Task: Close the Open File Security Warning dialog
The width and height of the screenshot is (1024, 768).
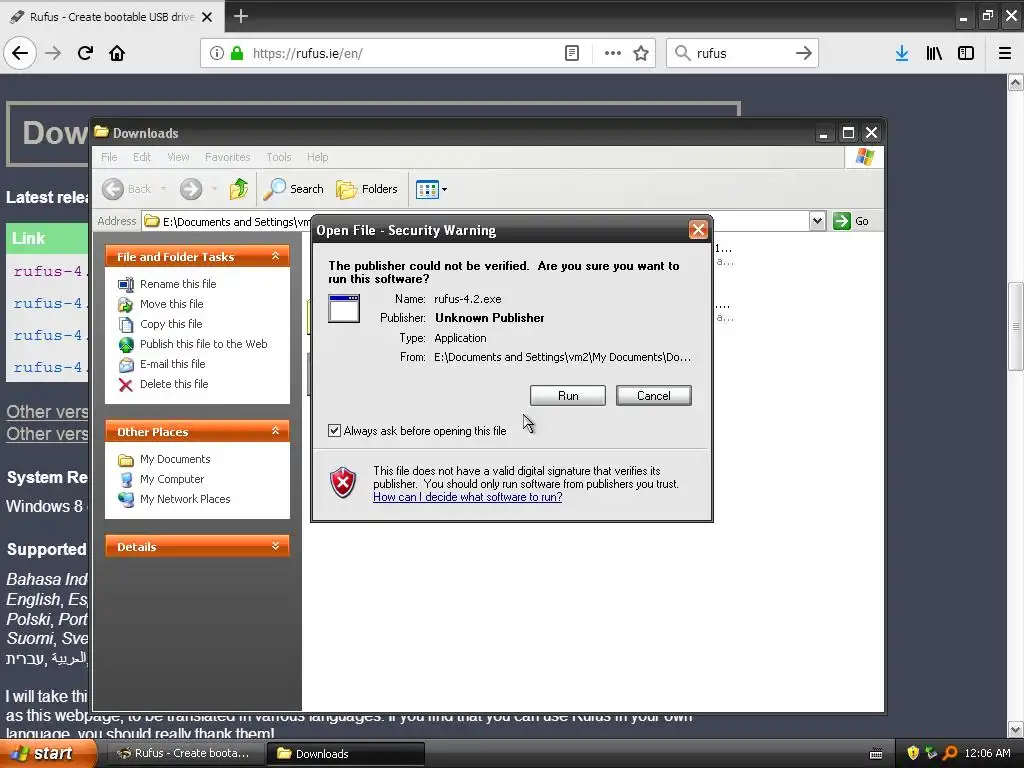Action: click(698, 230)
